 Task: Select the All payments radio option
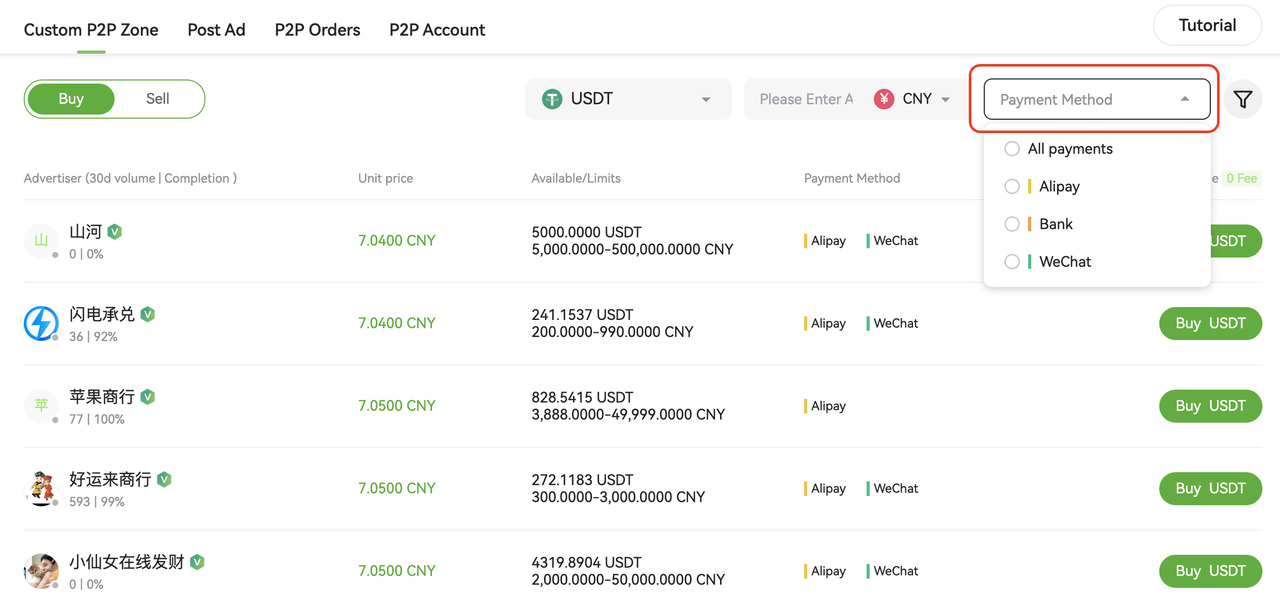tap(1012, 149)
